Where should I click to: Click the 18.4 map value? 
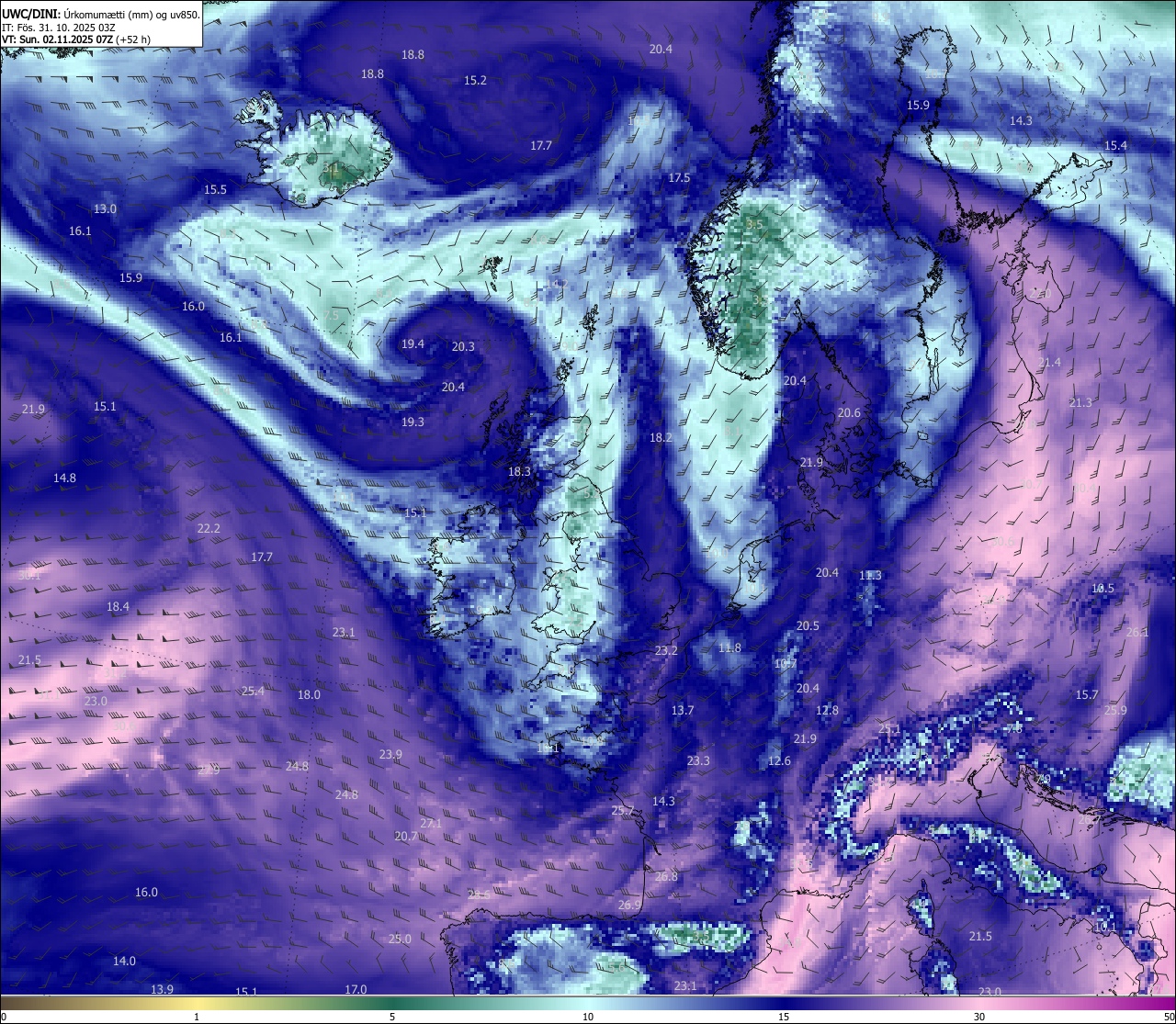(x=118, y=607)
